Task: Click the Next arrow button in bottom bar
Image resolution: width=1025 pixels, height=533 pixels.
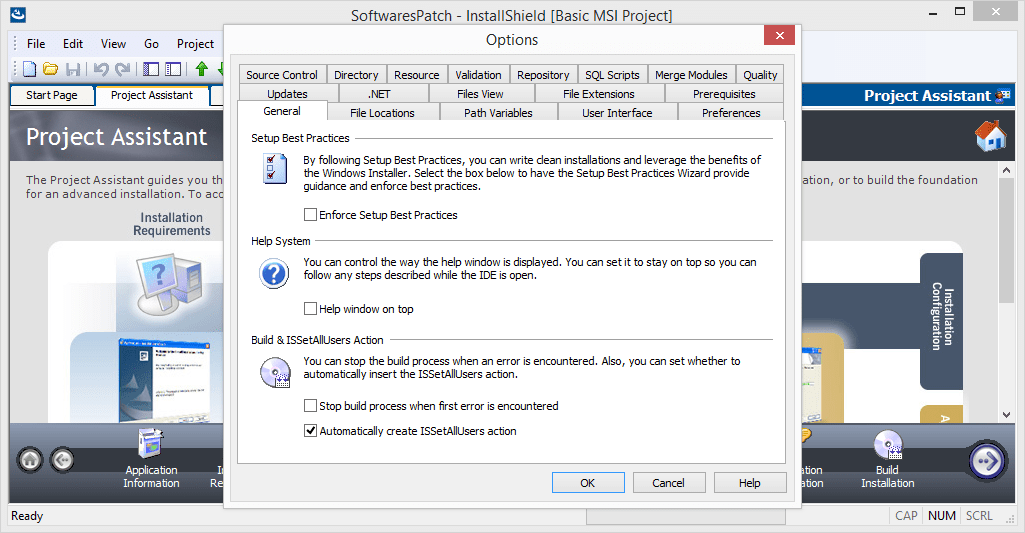Action: 986,461
